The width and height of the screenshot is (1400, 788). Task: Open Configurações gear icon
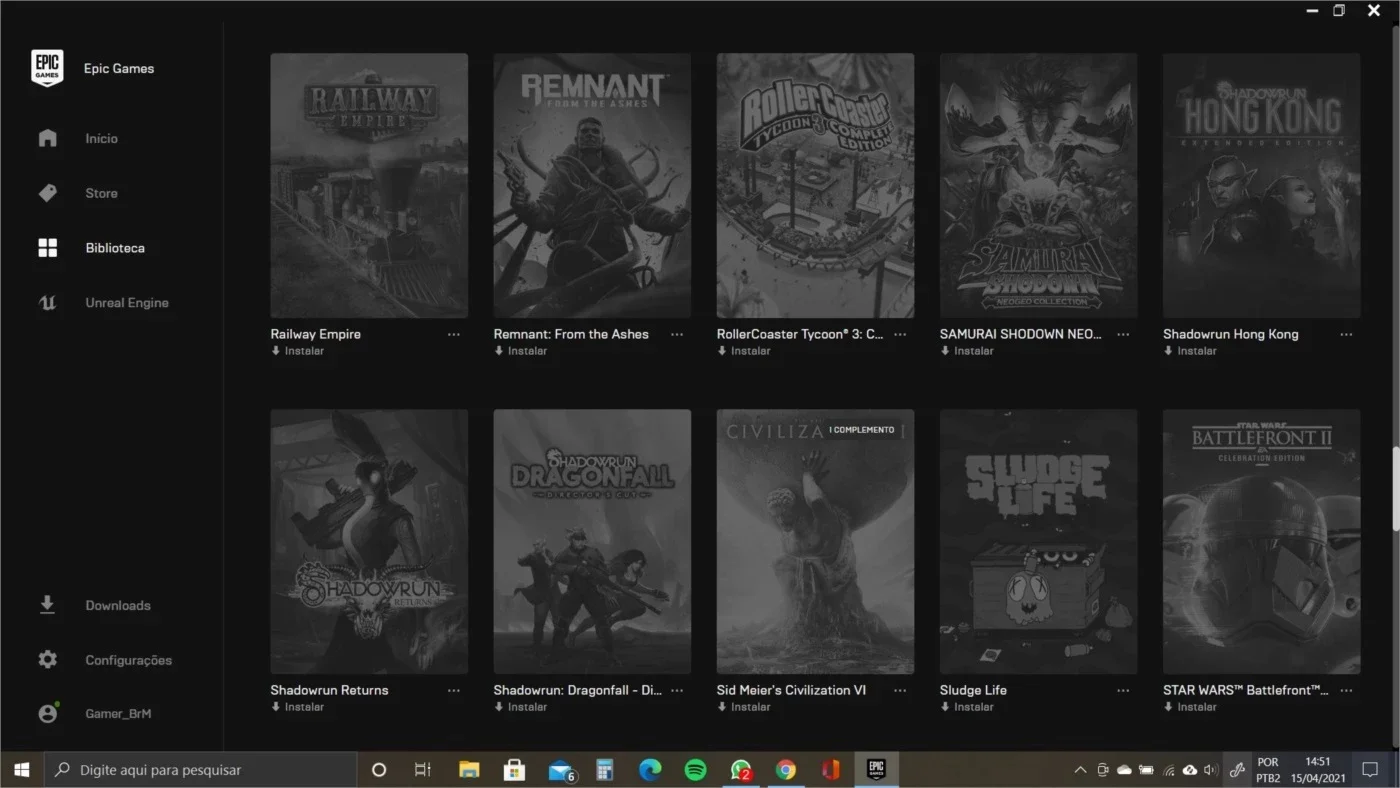[x=47, y=660]
